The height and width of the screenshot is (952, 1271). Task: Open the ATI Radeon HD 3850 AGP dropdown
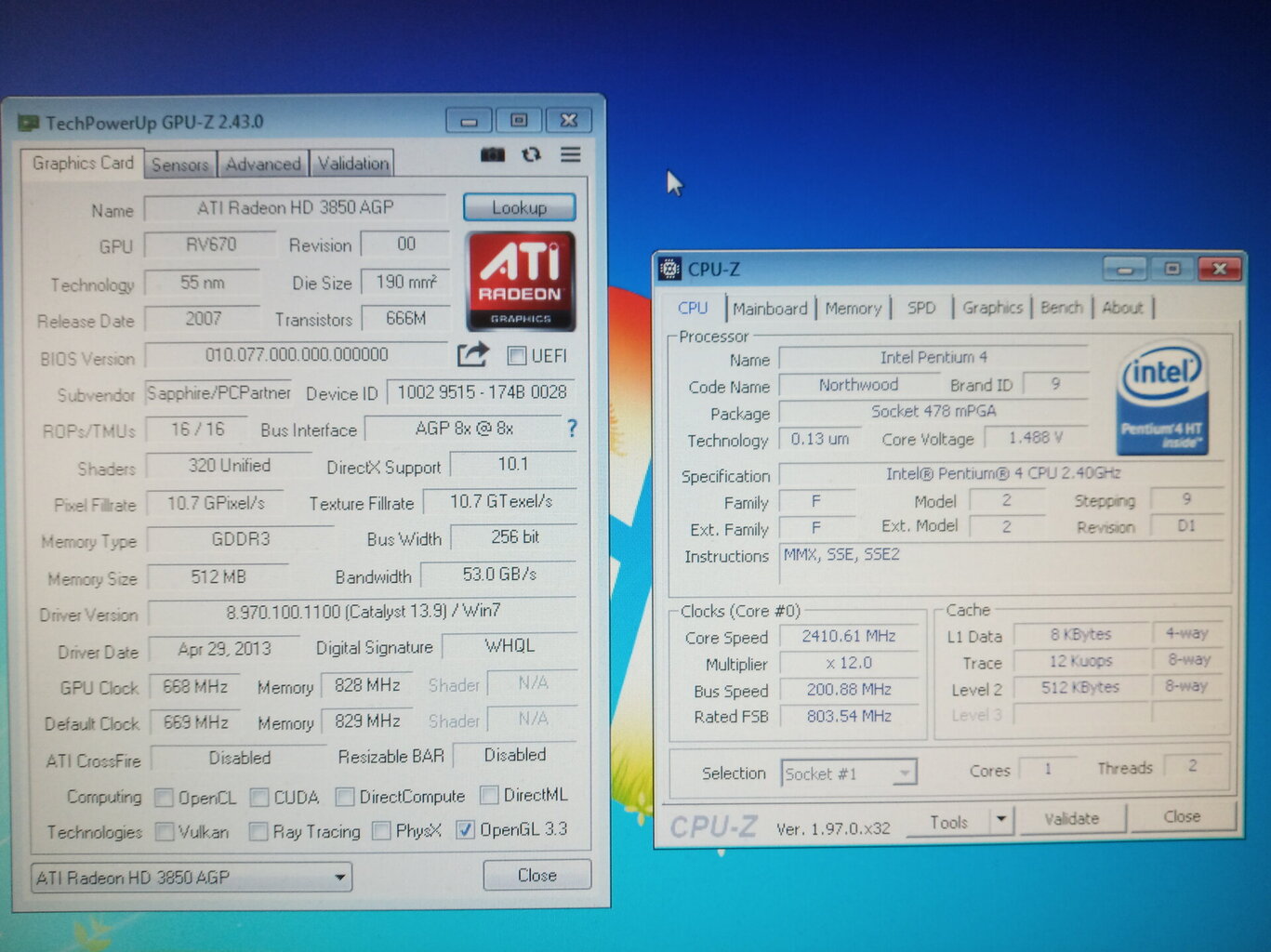[192, 878]
